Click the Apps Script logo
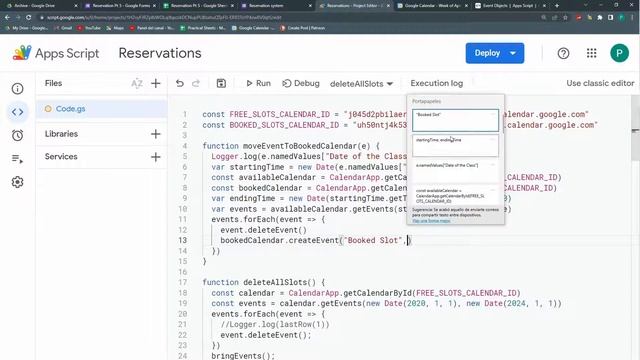This screenshot has height=360, width=640. pos(56,53)
